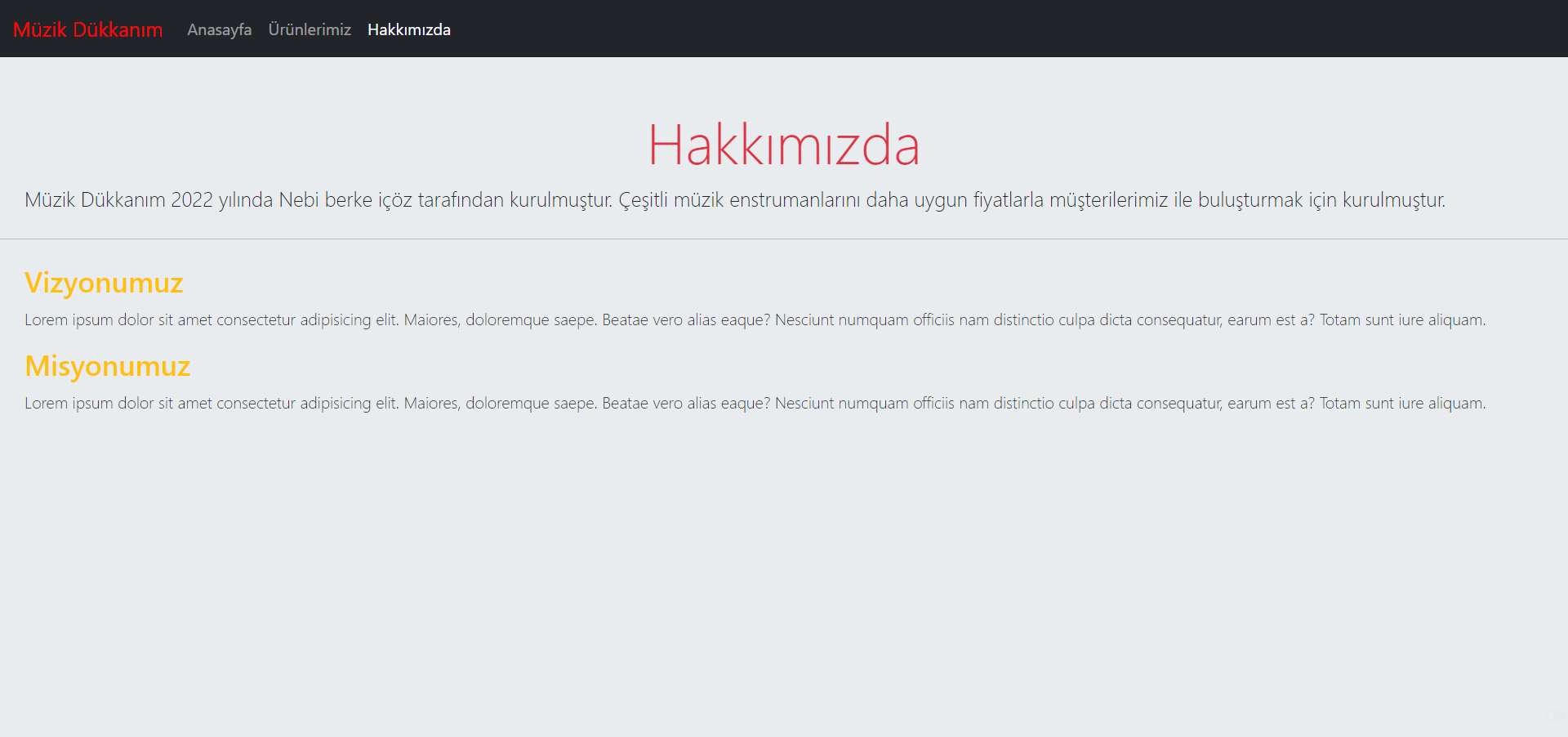Select the Misyonumuz section heading

[107, 367]
